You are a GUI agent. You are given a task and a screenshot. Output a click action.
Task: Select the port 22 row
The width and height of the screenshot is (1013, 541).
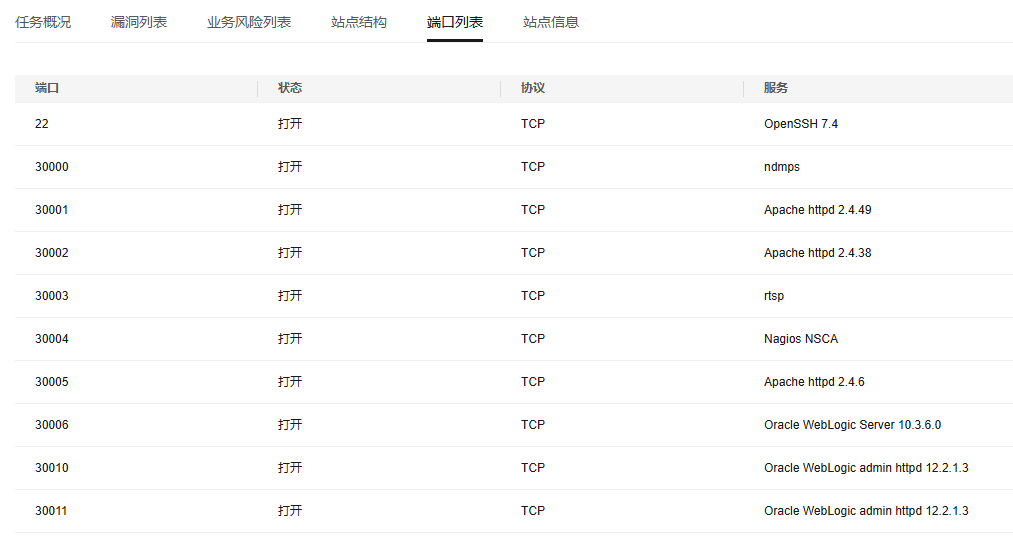(514, 124)
